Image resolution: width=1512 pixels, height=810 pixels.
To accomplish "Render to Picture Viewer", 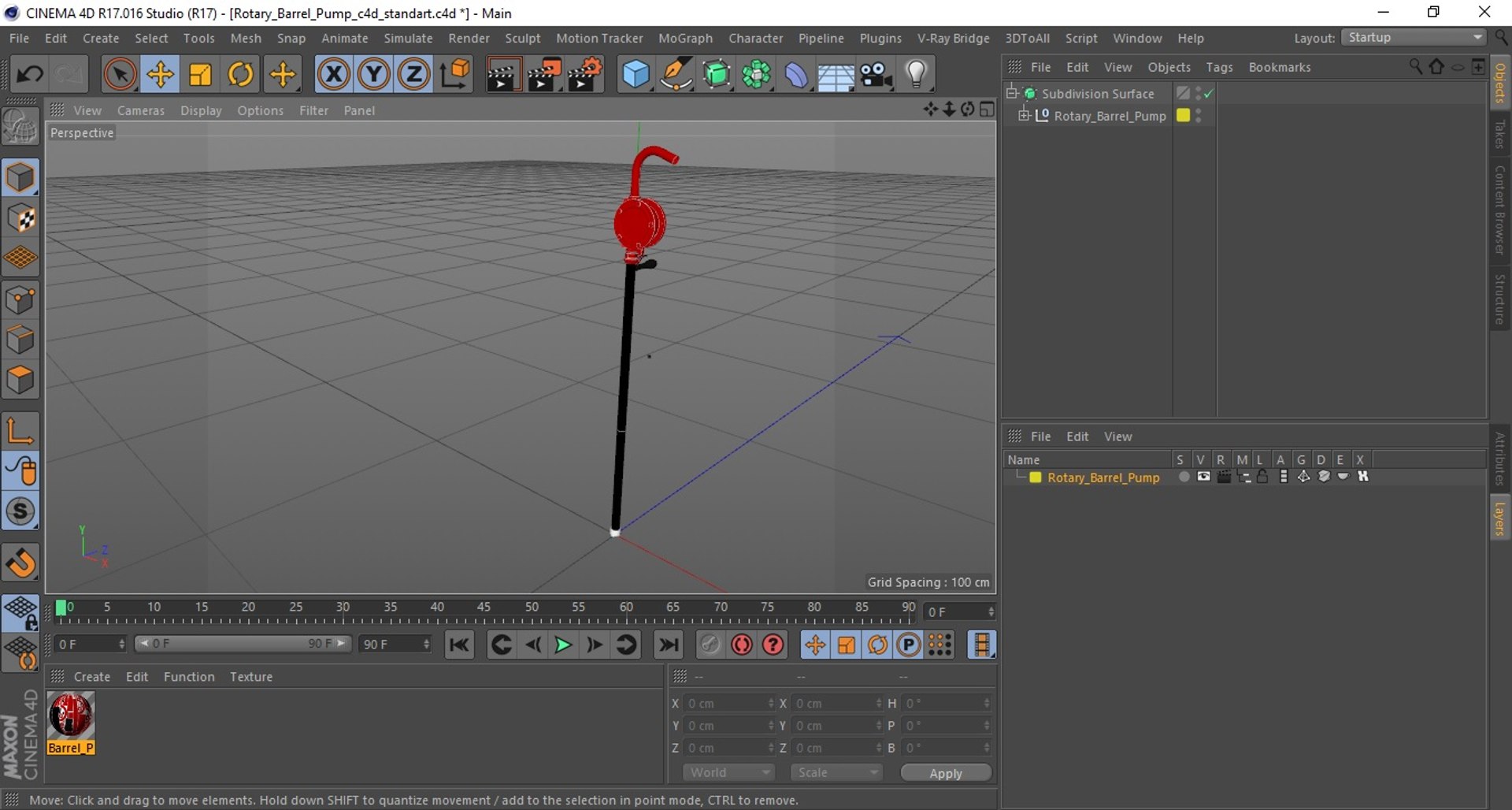I will (x=544, y=75).
